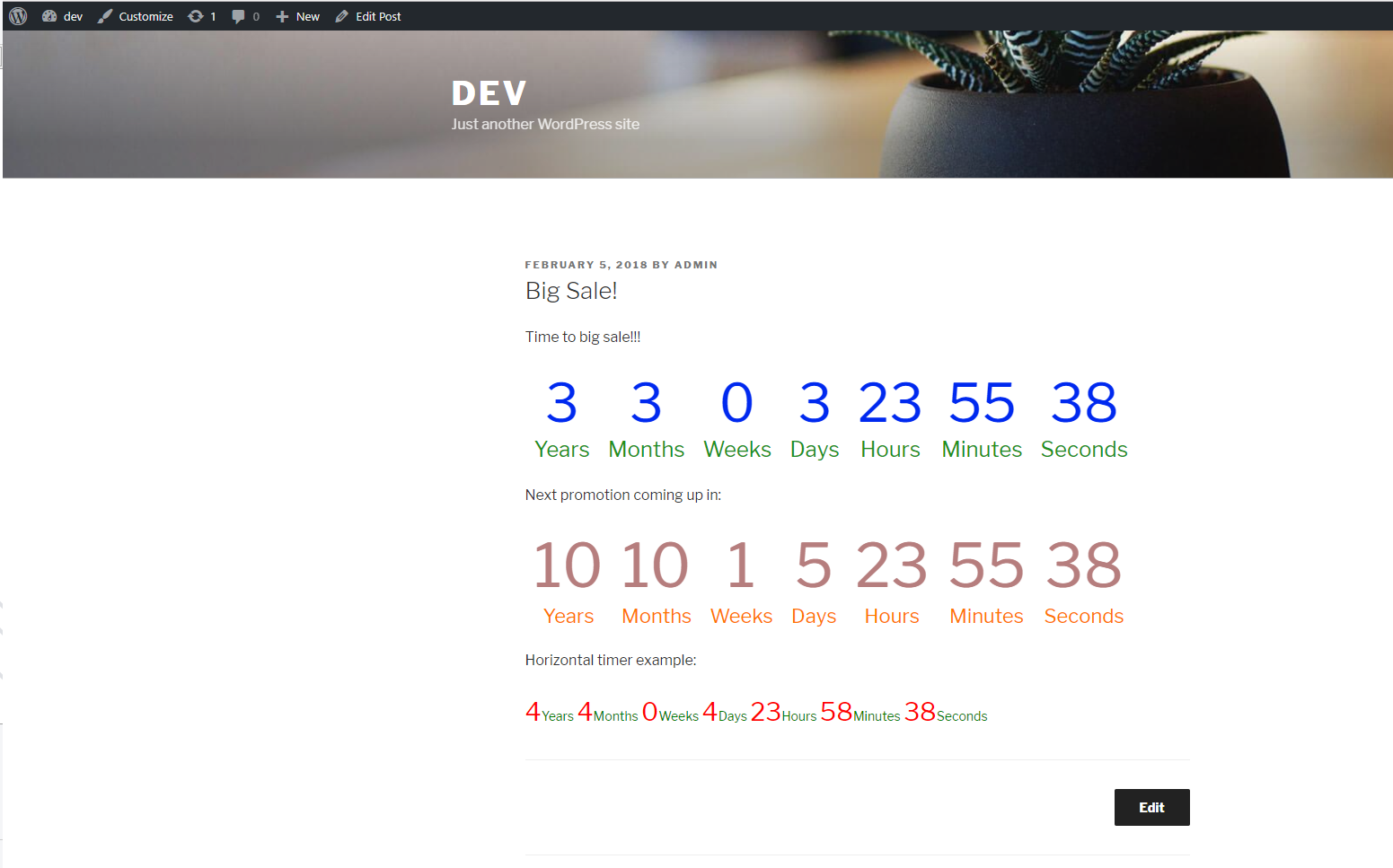Click Edit Post in the admin bar
This screenshot has width=1393, height=868.
pyautogui.click(x=378, y=16)
